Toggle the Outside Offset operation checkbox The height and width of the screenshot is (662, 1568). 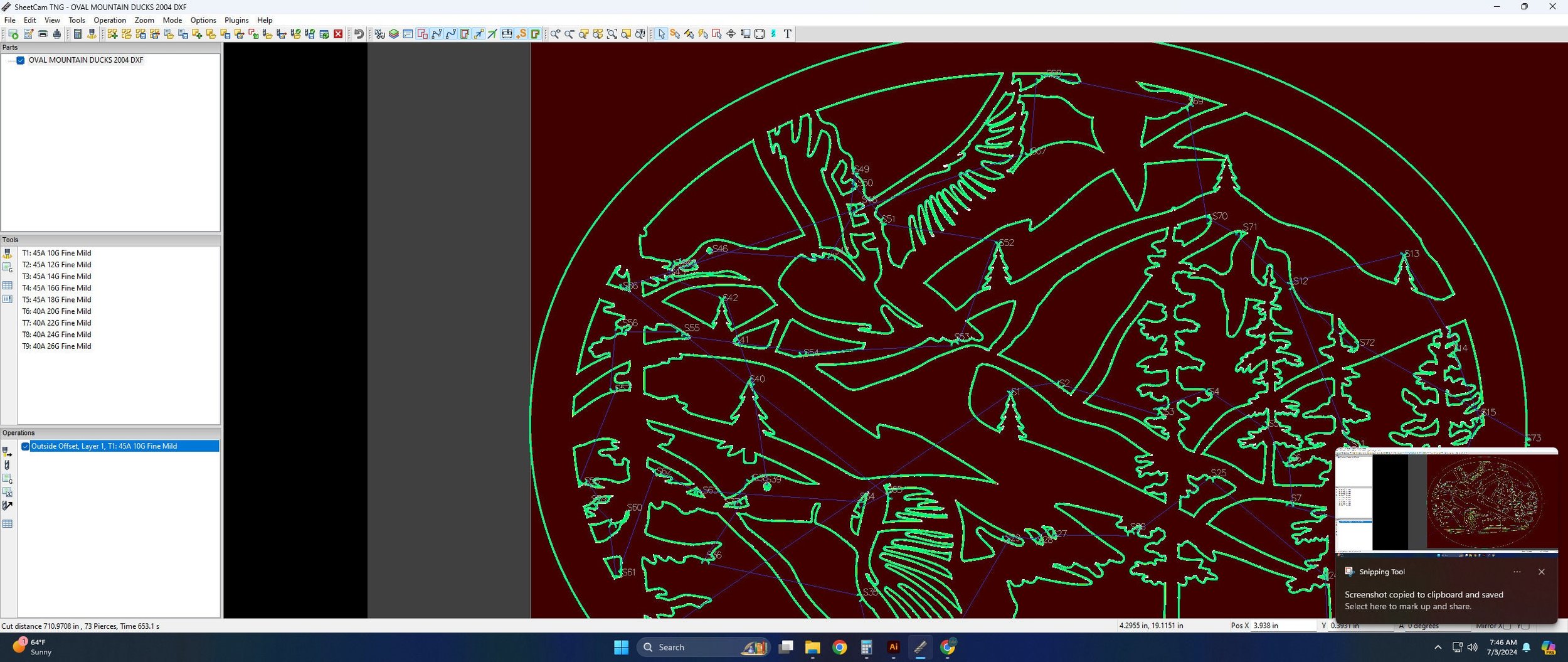point(26,446)
